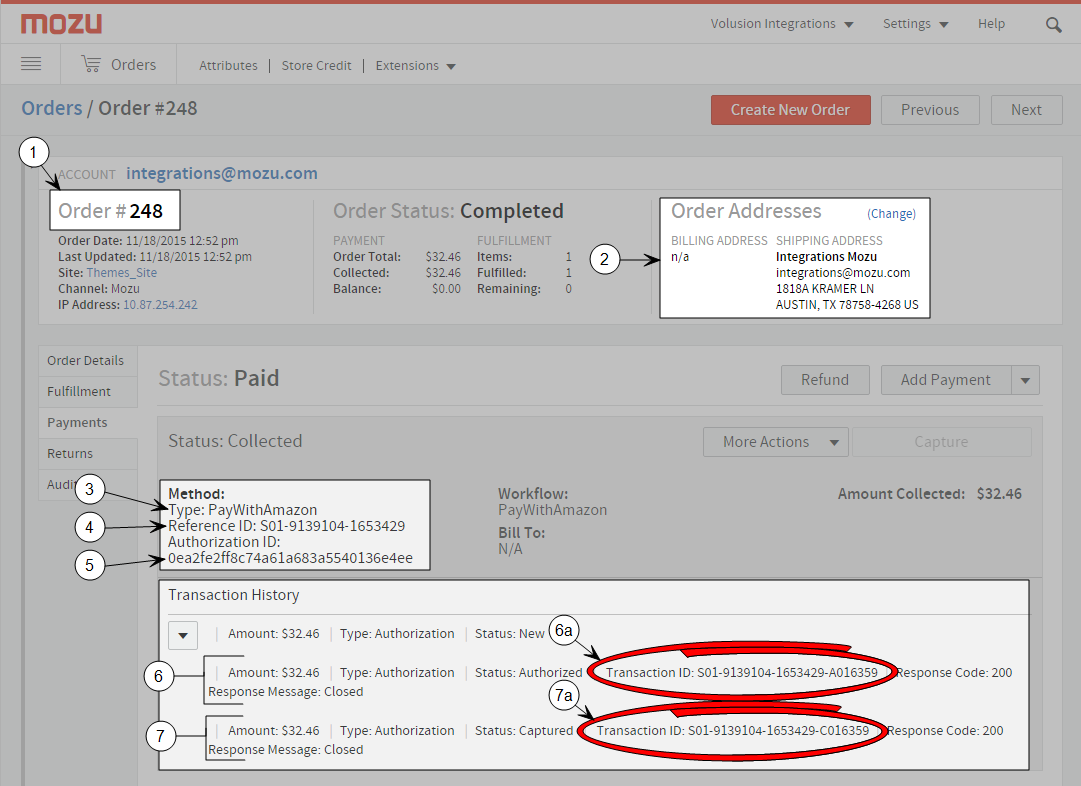Select Transaction ID ending C016359

point(733,730)
